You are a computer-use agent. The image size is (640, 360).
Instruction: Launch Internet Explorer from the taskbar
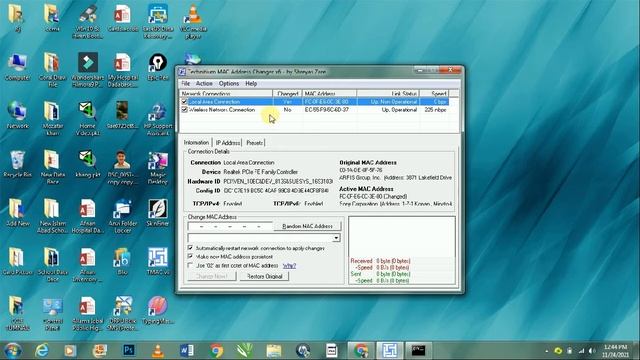point(42,350)
